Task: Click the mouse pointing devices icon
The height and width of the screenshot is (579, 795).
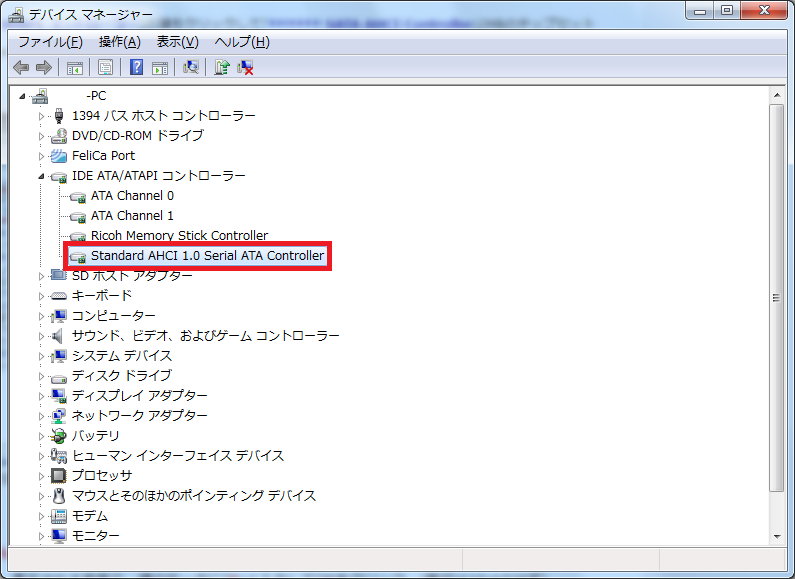Action: pos(59,496)
